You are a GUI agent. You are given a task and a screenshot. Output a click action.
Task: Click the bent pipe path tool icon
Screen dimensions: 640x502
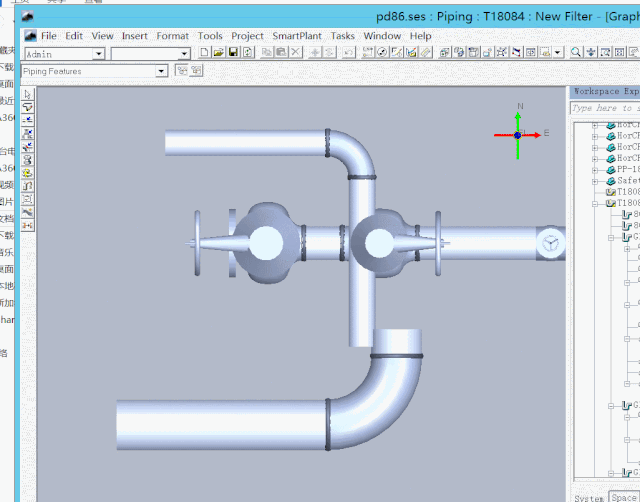click(27, 186)
